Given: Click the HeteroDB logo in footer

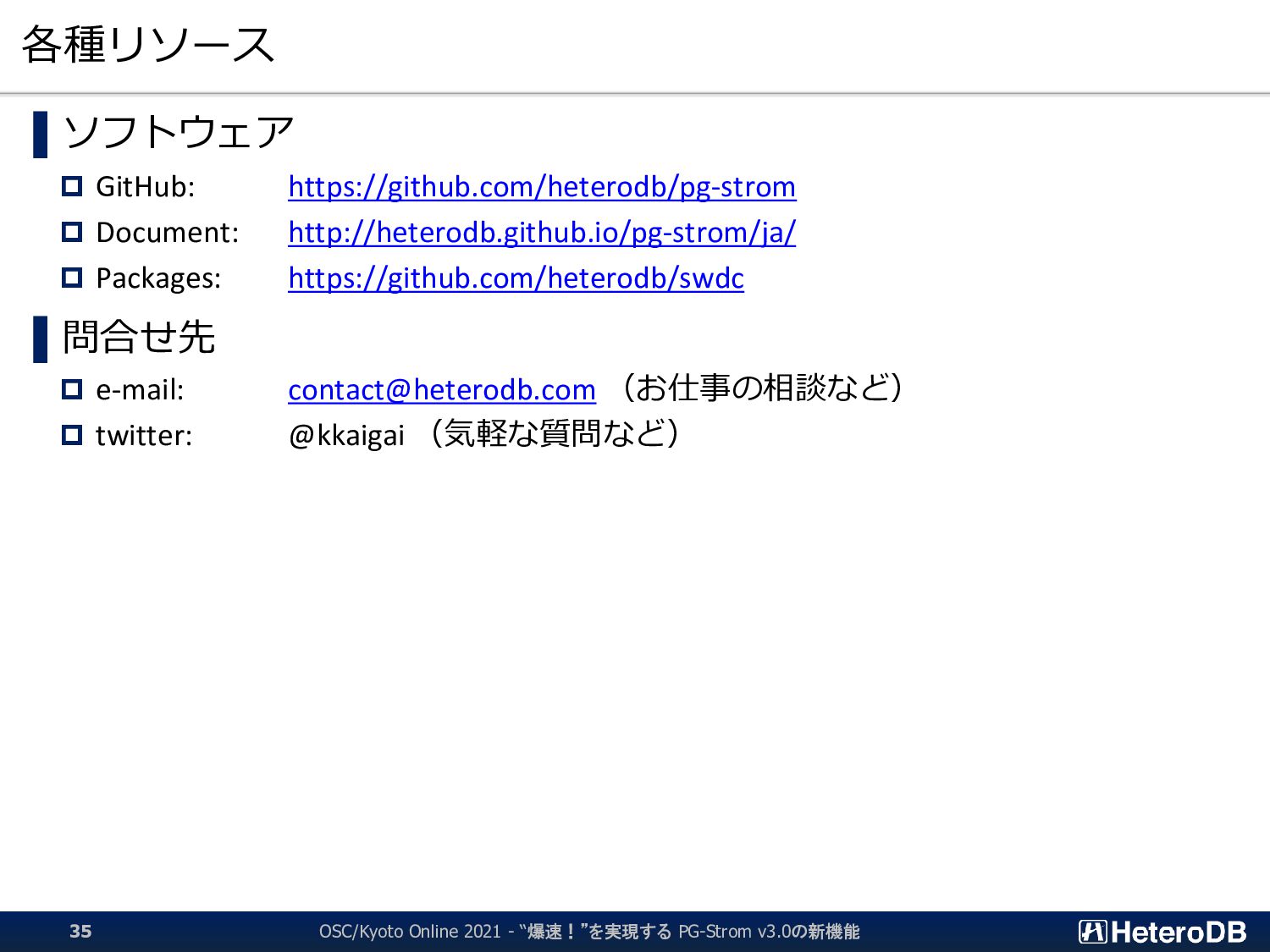Looking at the screenshot, I should tap(1162, 932).
